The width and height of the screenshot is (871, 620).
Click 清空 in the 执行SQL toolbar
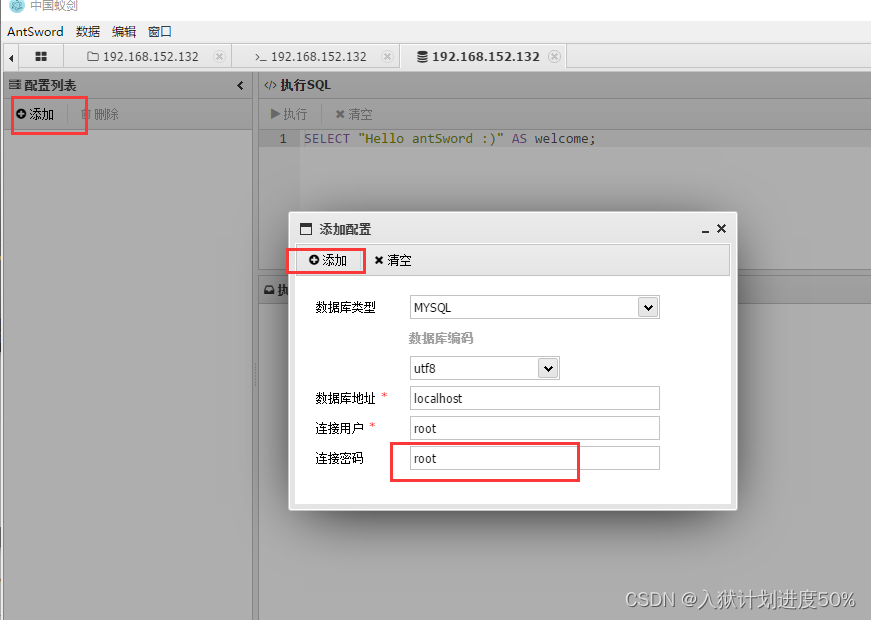point(354,114)
